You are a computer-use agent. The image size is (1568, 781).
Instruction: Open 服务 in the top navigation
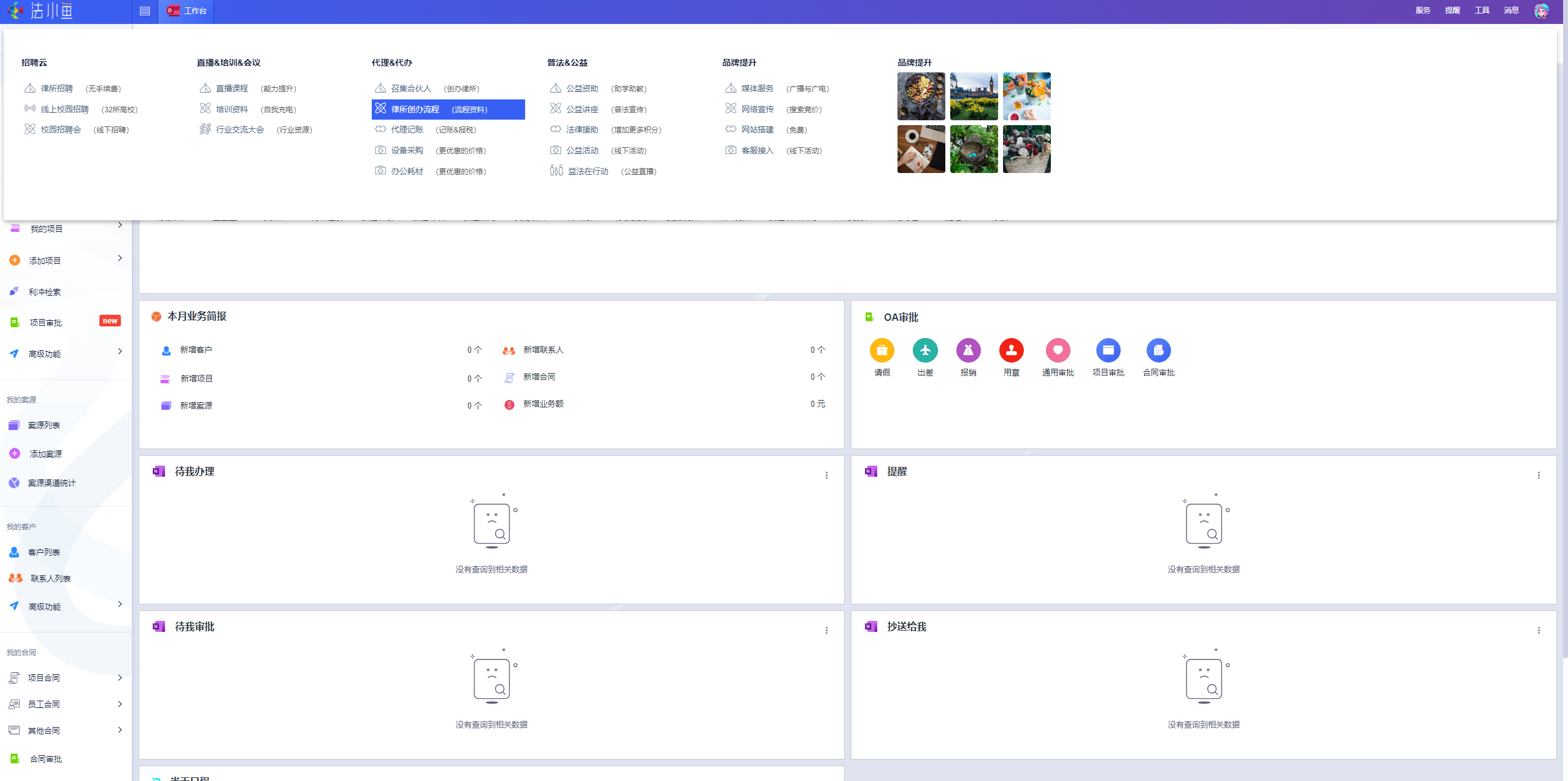click(x=1423, y=10)
